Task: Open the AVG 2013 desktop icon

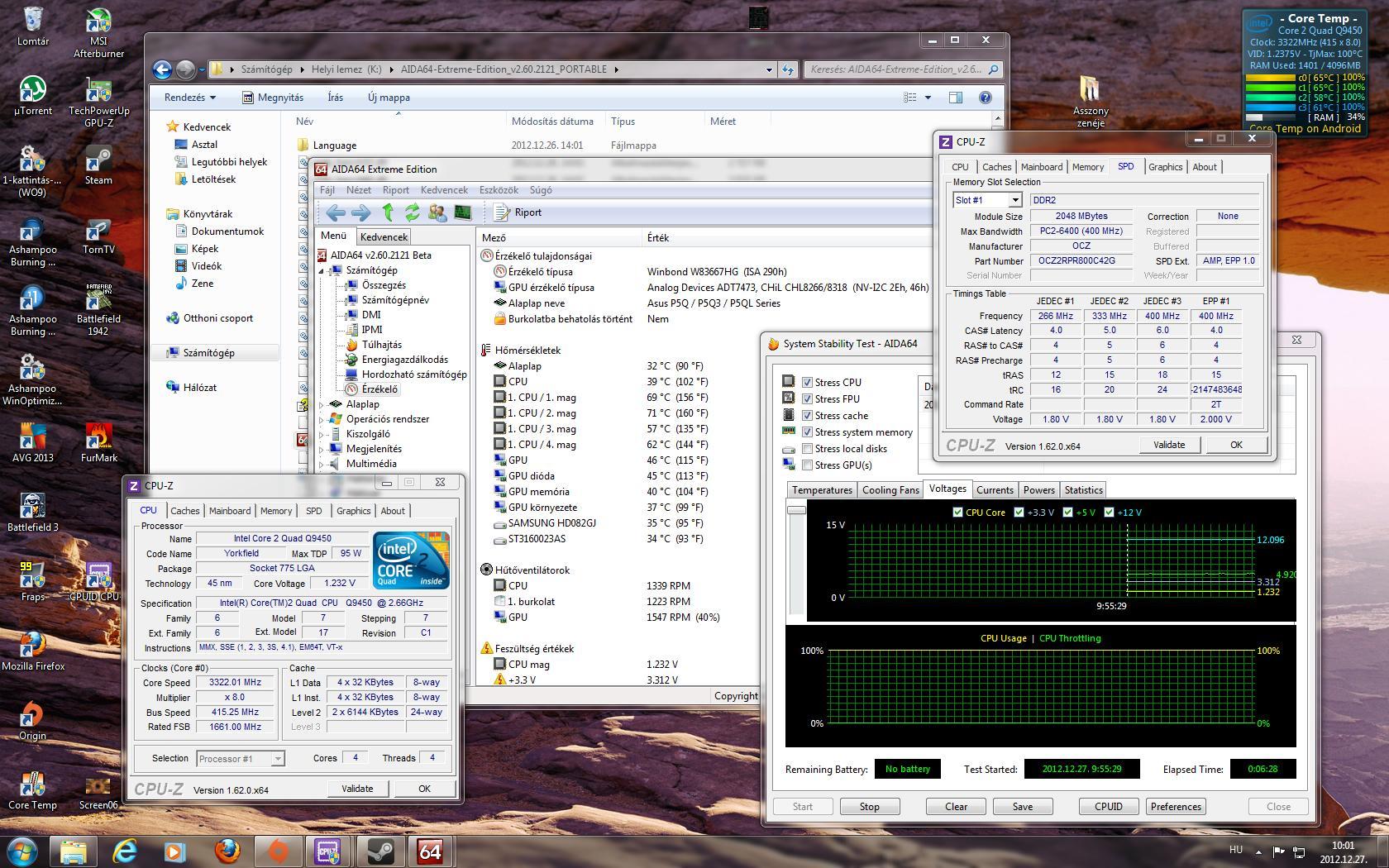Action: pyautogui.click(x=33, y=443)
